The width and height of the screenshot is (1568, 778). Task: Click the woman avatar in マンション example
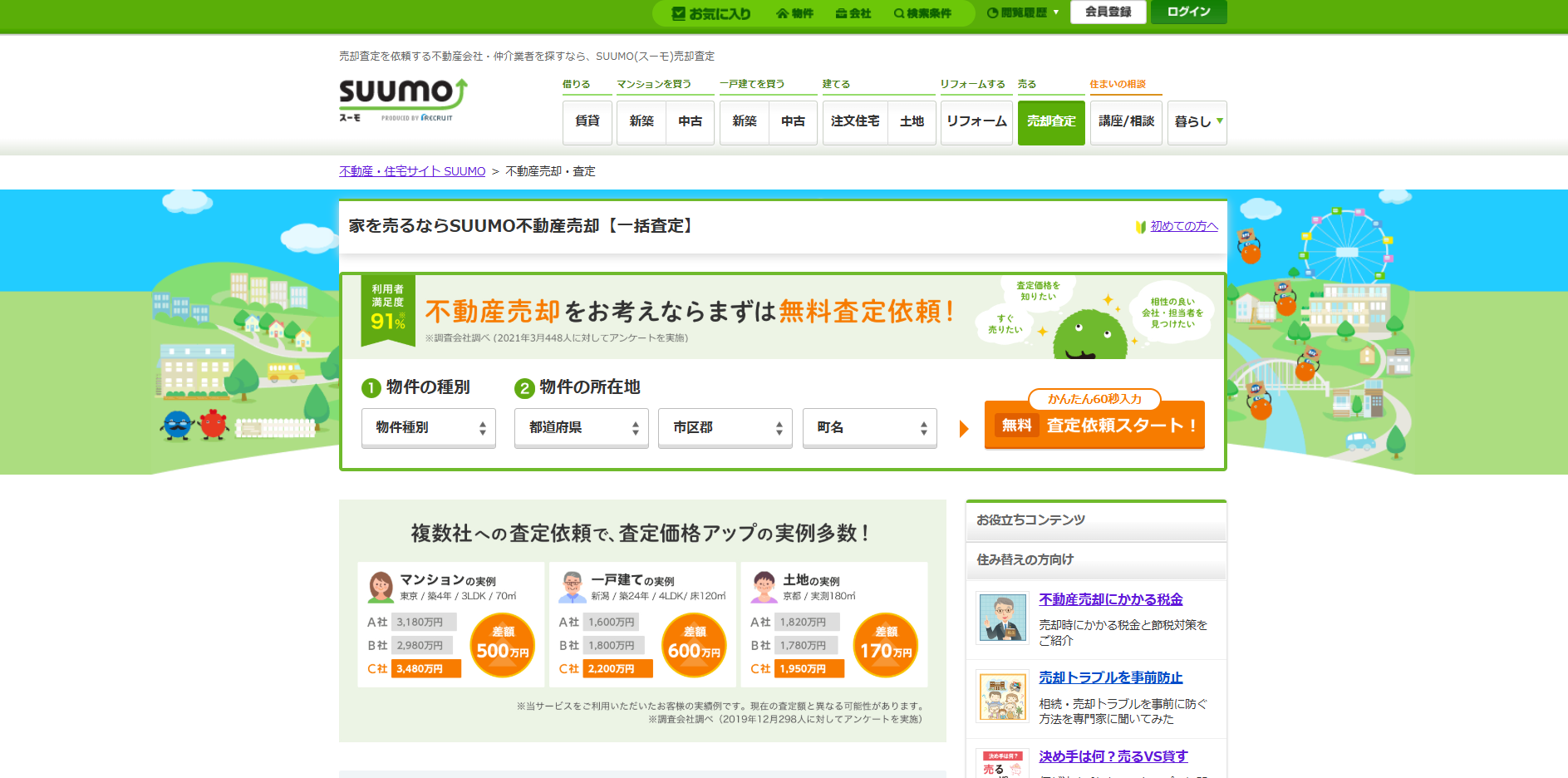pos(381,587)
